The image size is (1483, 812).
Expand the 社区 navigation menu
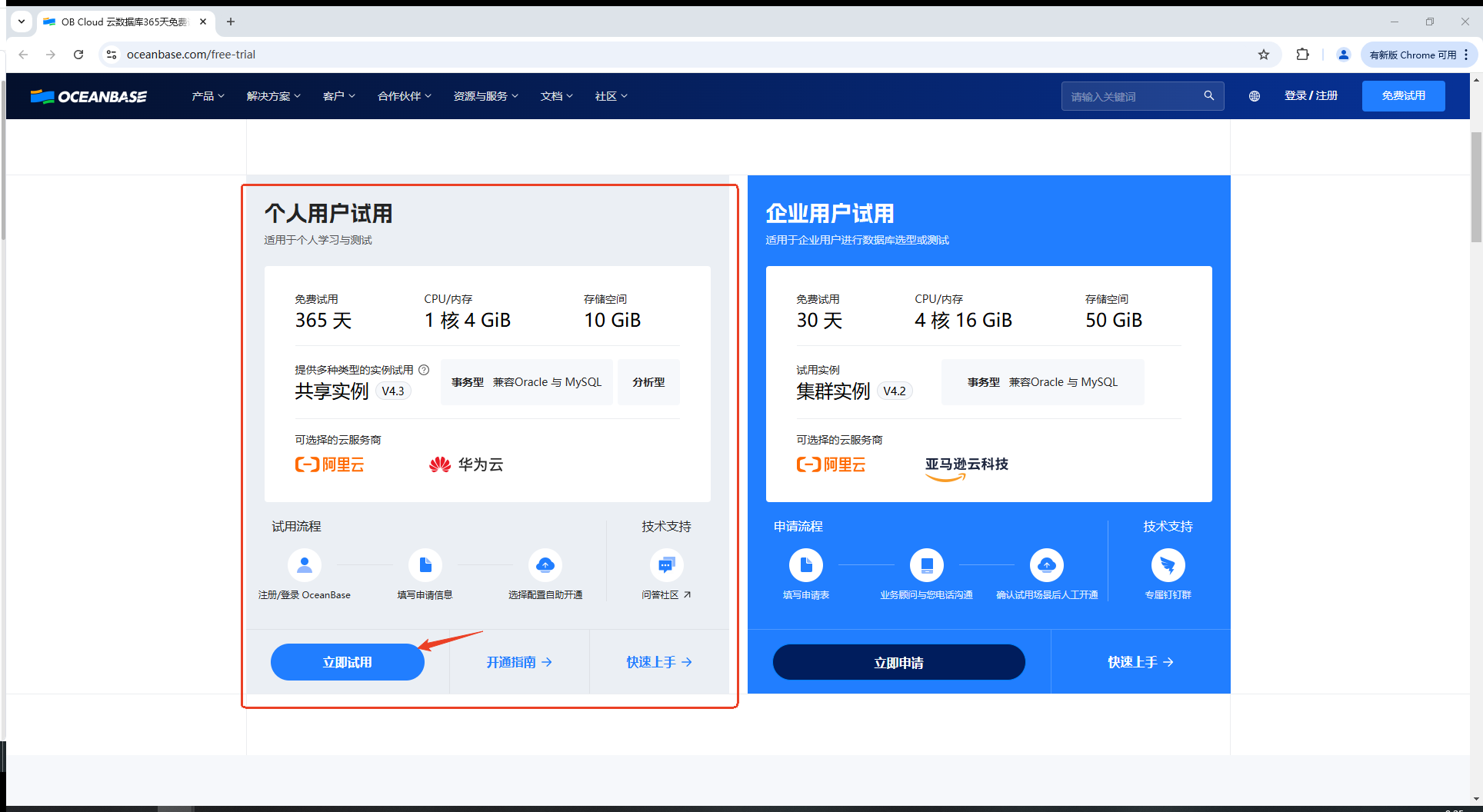[x=611, y=96]
